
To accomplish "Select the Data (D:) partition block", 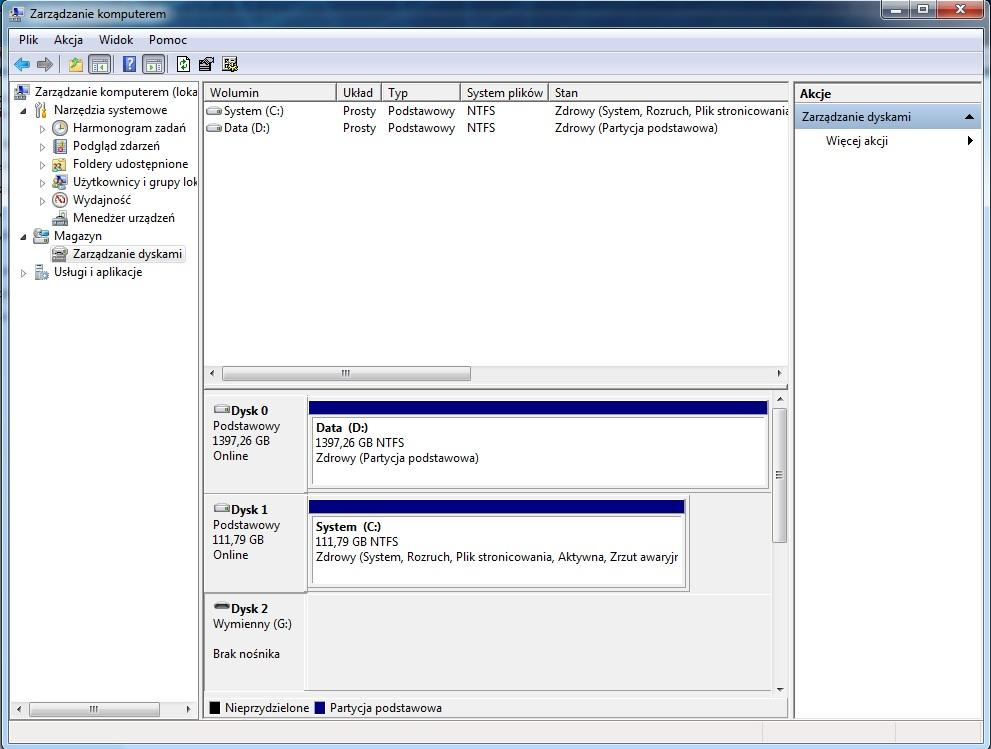I will point(538,444).
